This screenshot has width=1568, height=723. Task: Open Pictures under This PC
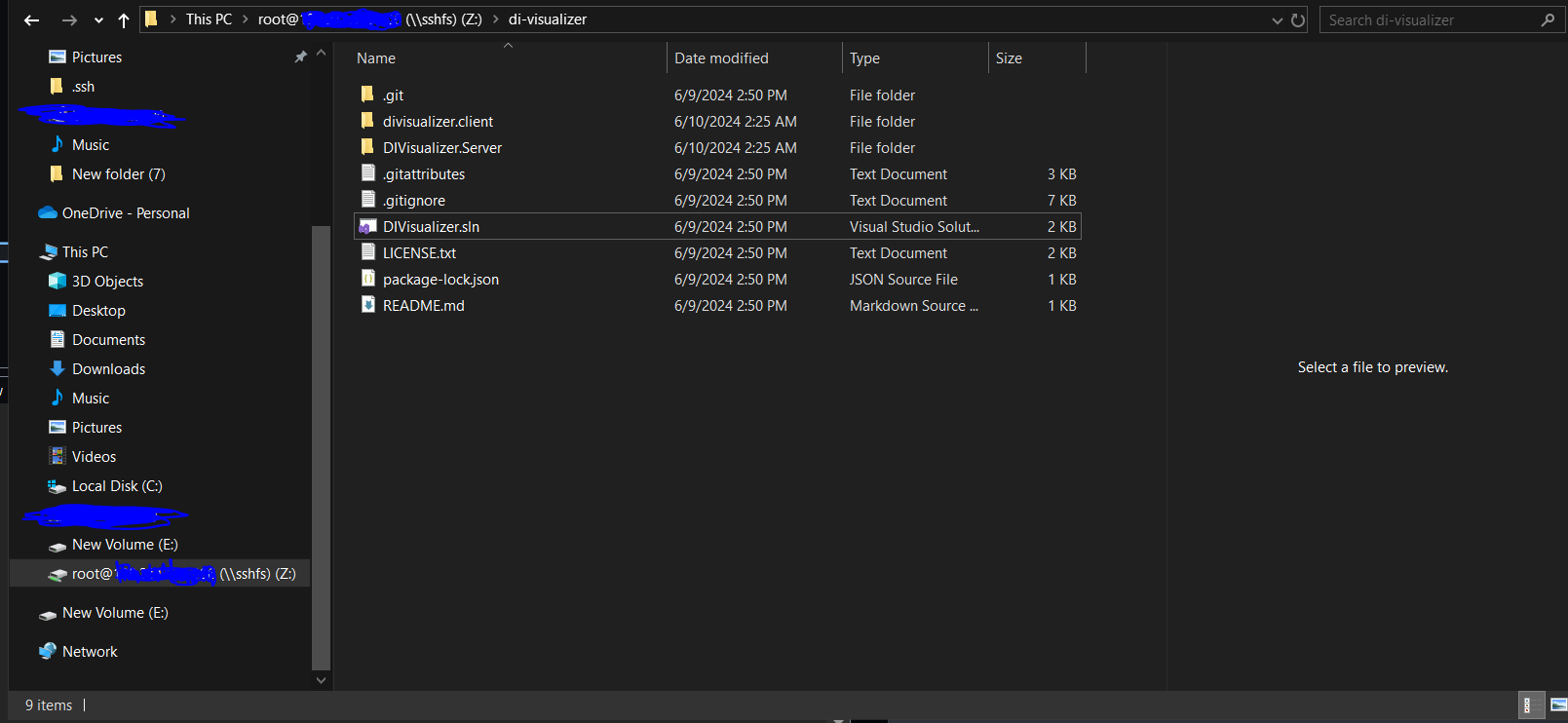coord(96,428)
